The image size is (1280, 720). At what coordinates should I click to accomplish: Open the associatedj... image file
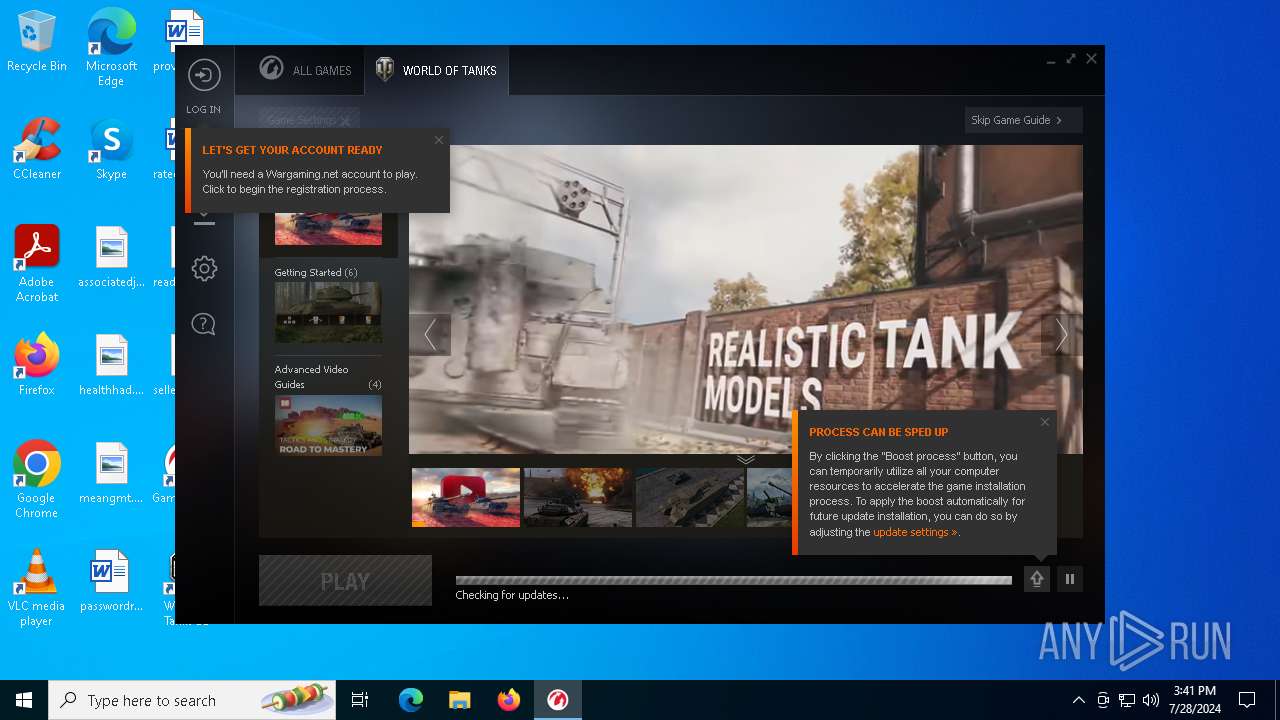(111, 257)
